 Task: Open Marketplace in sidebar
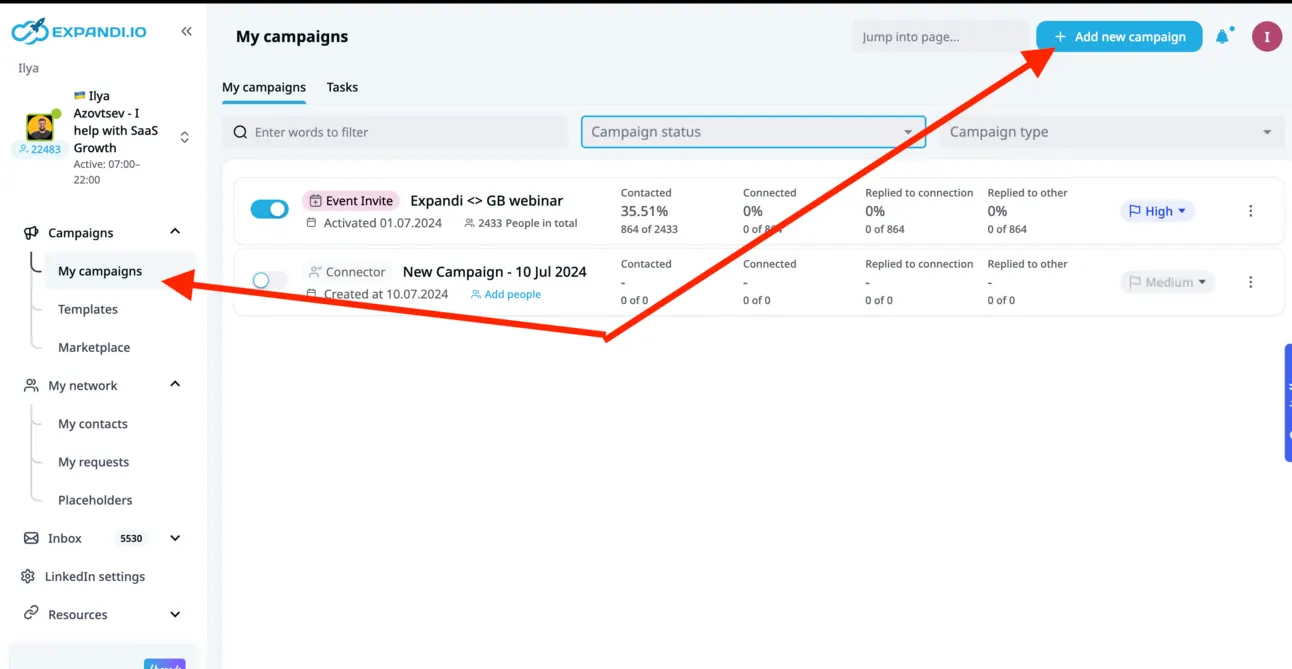coord(94,347)
